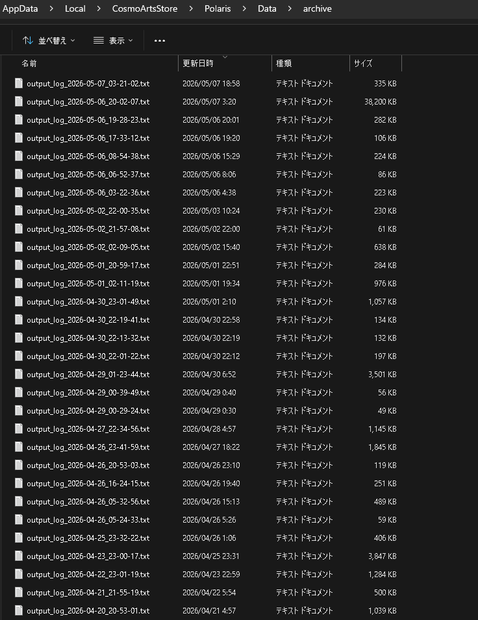The height and width of the screenshot is (620, 478).
Task: Expand the chevron after Polaris in breadcrumb
Action: click(244, 9)
